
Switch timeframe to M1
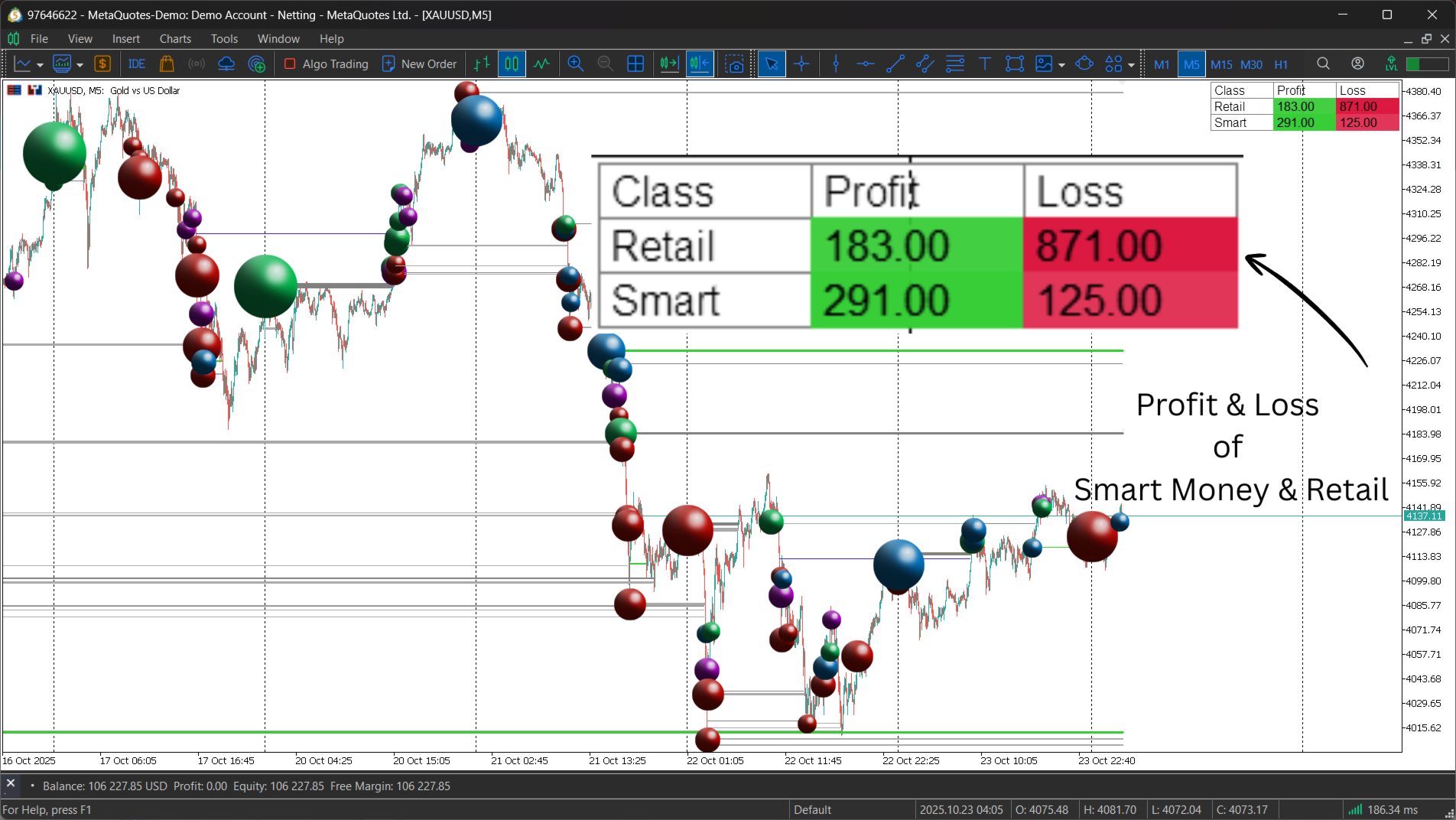tap(1162, 64)
